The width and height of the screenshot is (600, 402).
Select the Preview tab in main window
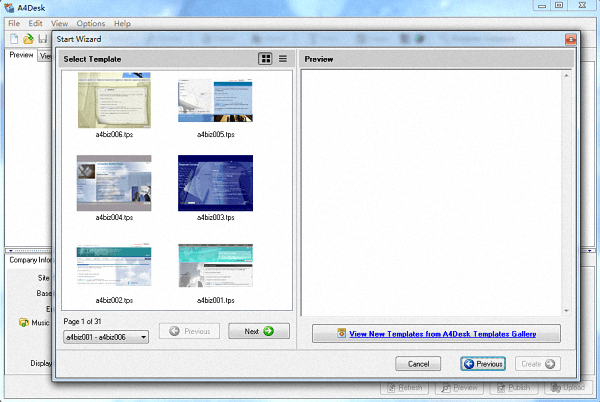click(21, 56)
